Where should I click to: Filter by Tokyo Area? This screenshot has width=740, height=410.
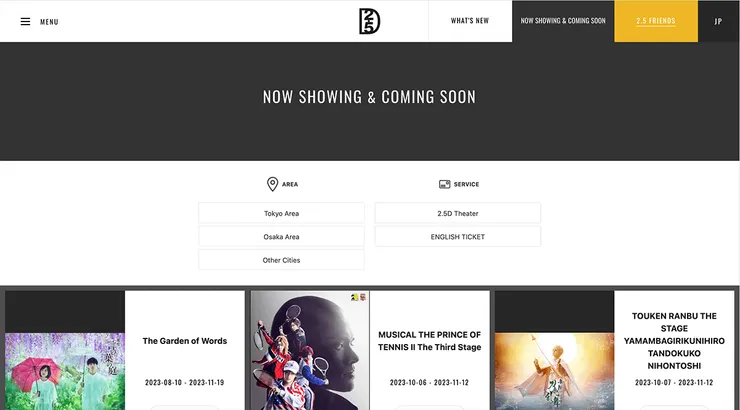coord(281,213)
